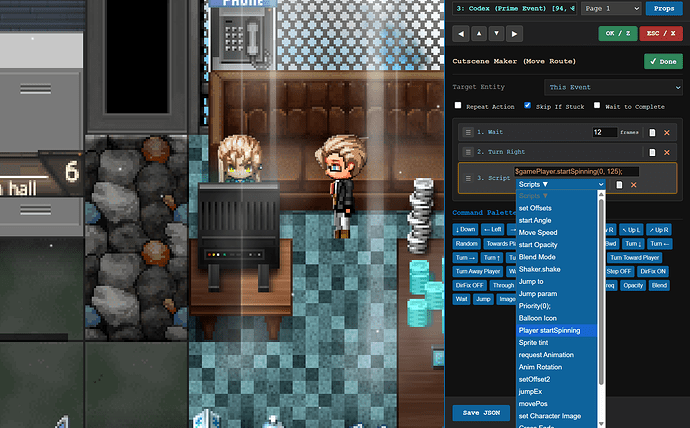
Task: Add the Up L command from the palette
Action: pyautogui.click(x=631, y=230)
